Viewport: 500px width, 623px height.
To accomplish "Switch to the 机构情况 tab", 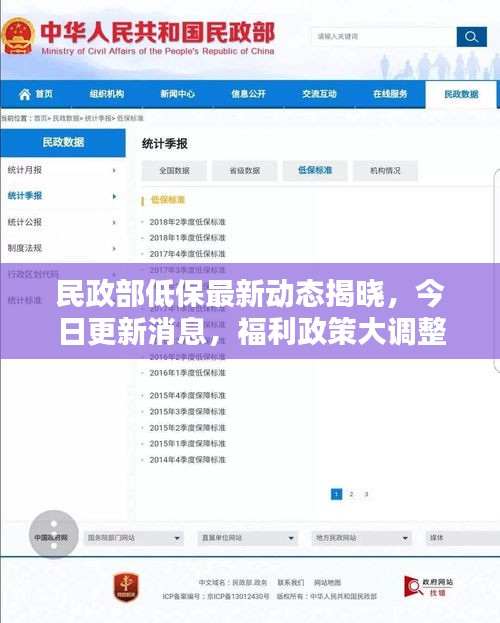I will click(x=385, y=171).
